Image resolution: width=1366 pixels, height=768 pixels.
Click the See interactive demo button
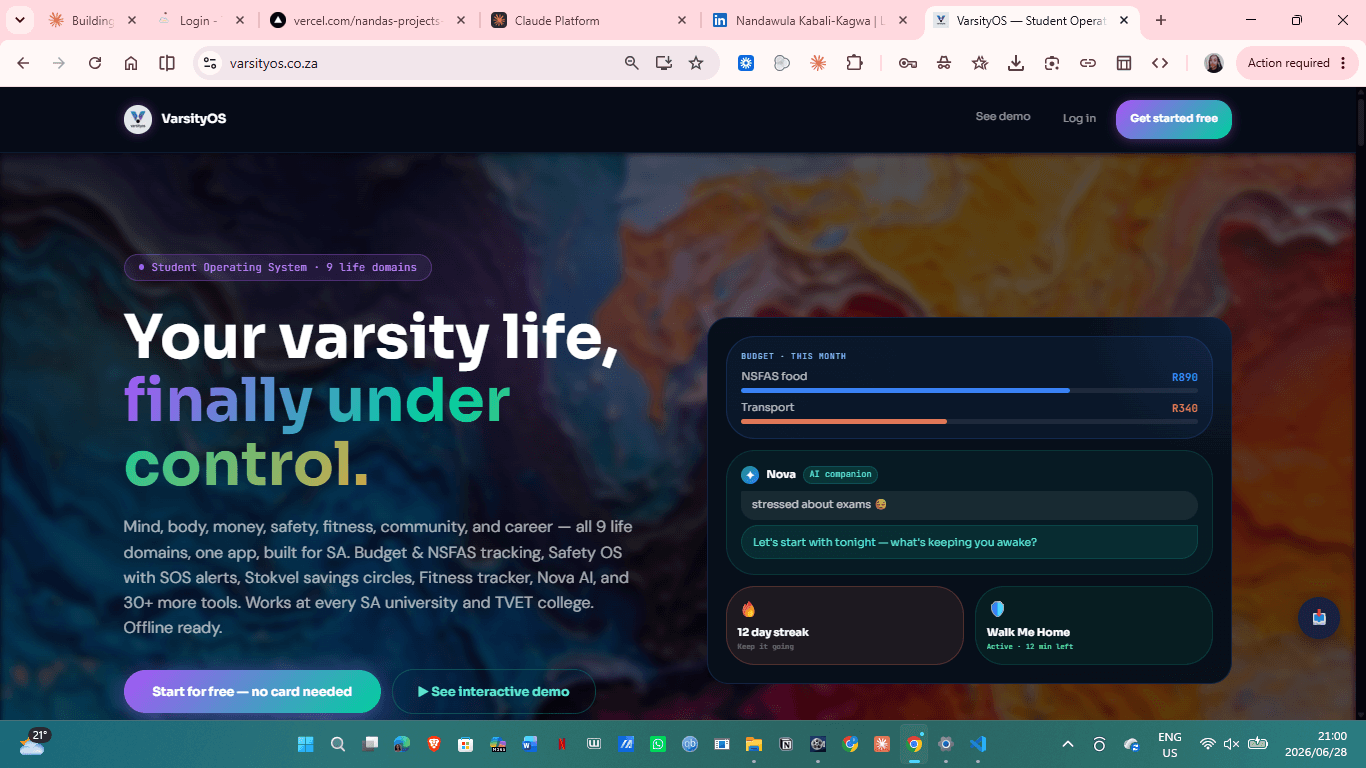coord(494,691)
